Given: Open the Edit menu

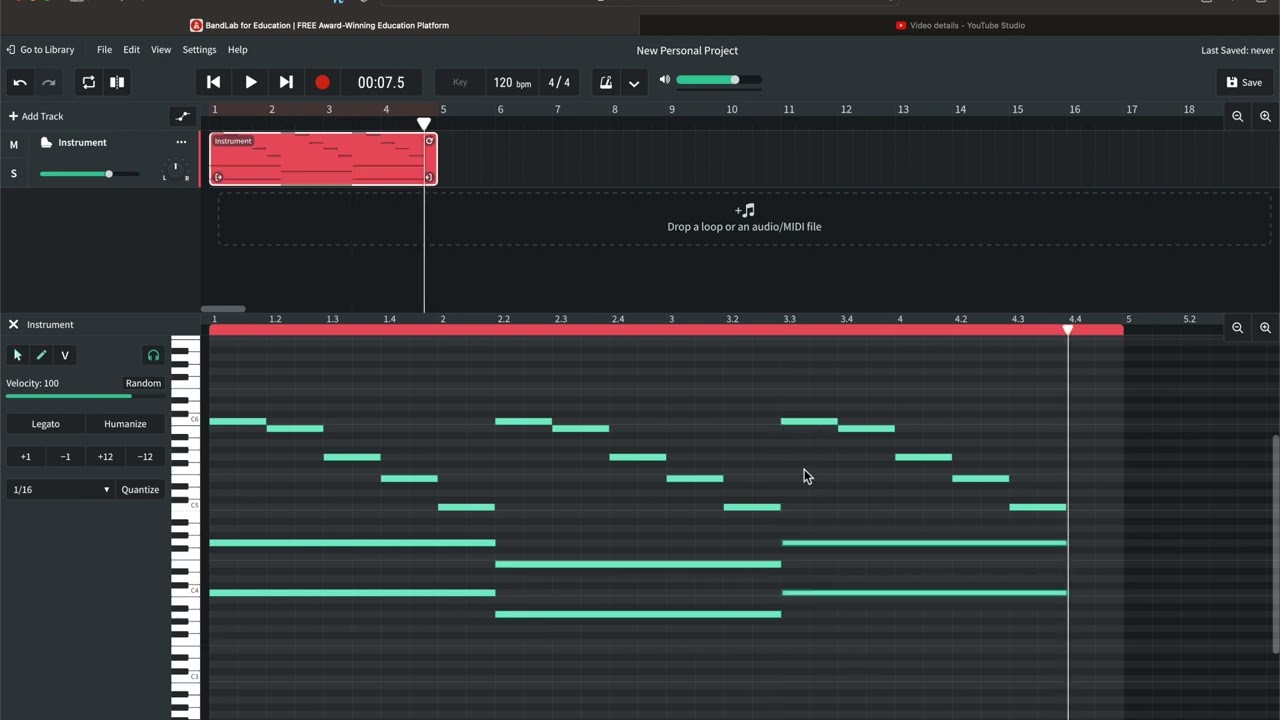Looking at the screenshot, I should 131,50.
